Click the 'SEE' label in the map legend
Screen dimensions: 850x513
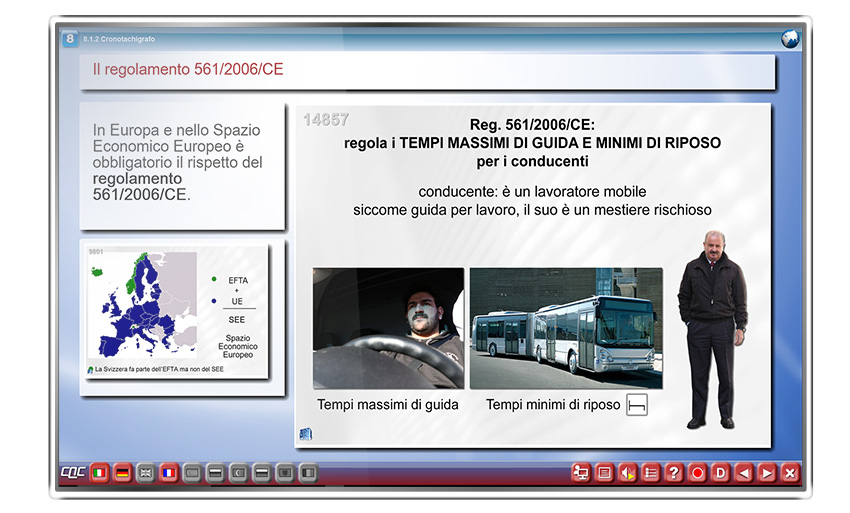pyautogui.click(x=236, y=319)
